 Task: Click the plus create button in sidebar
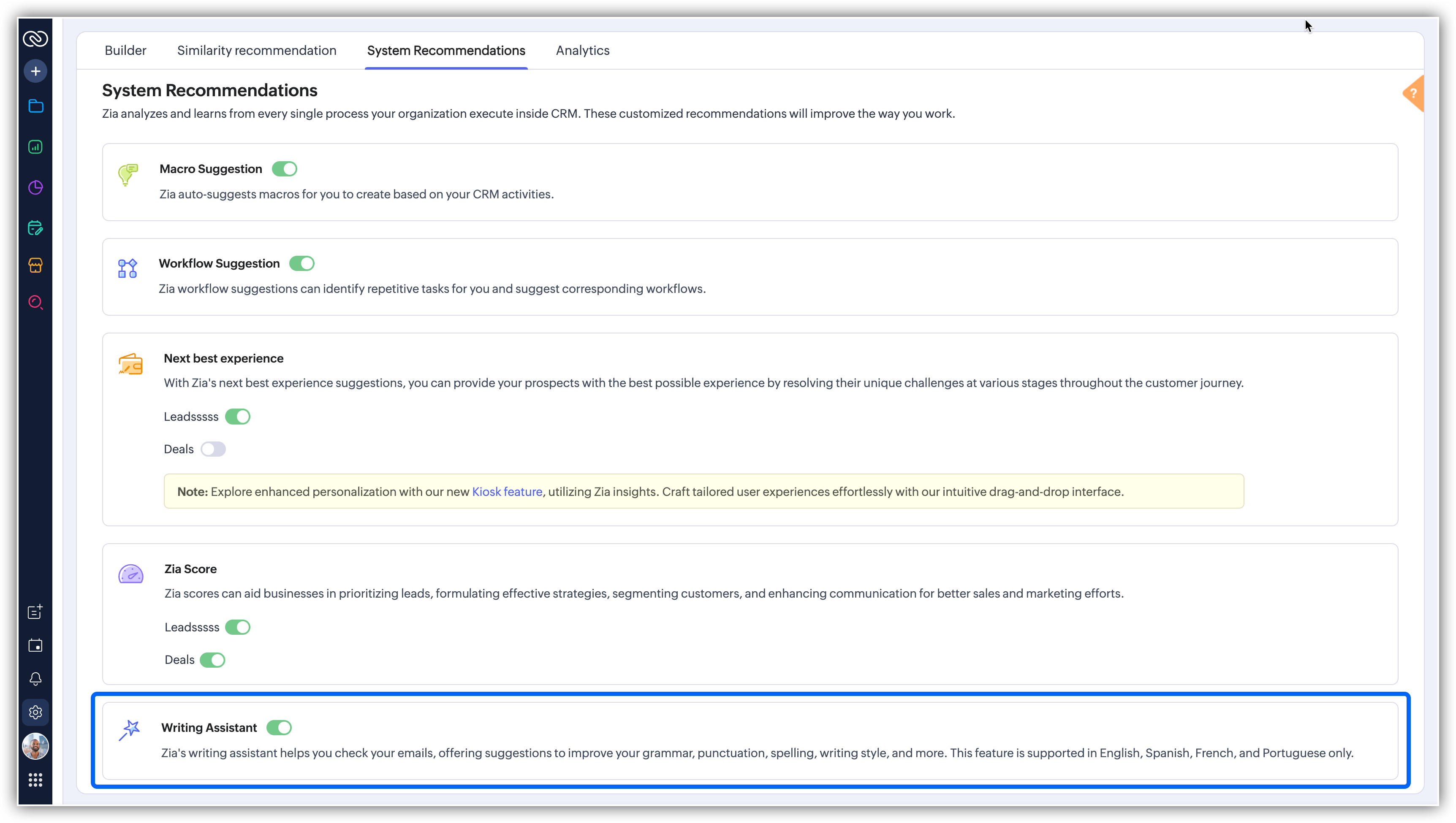click(35, 71)
